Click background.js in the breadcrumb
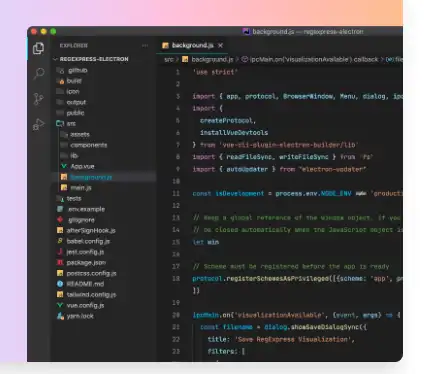 tap(212, 59)
